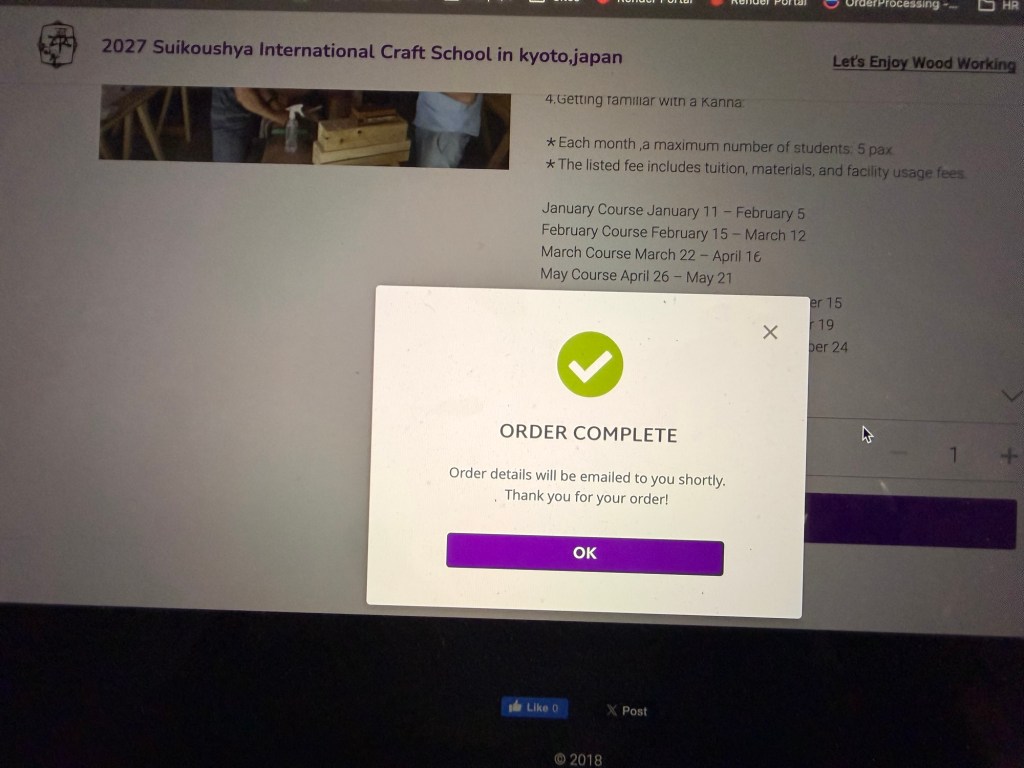Screen dimensions: 1024x768
Task: Expand the course selection dropdown chevron
Action: [x=1011, y=396]
